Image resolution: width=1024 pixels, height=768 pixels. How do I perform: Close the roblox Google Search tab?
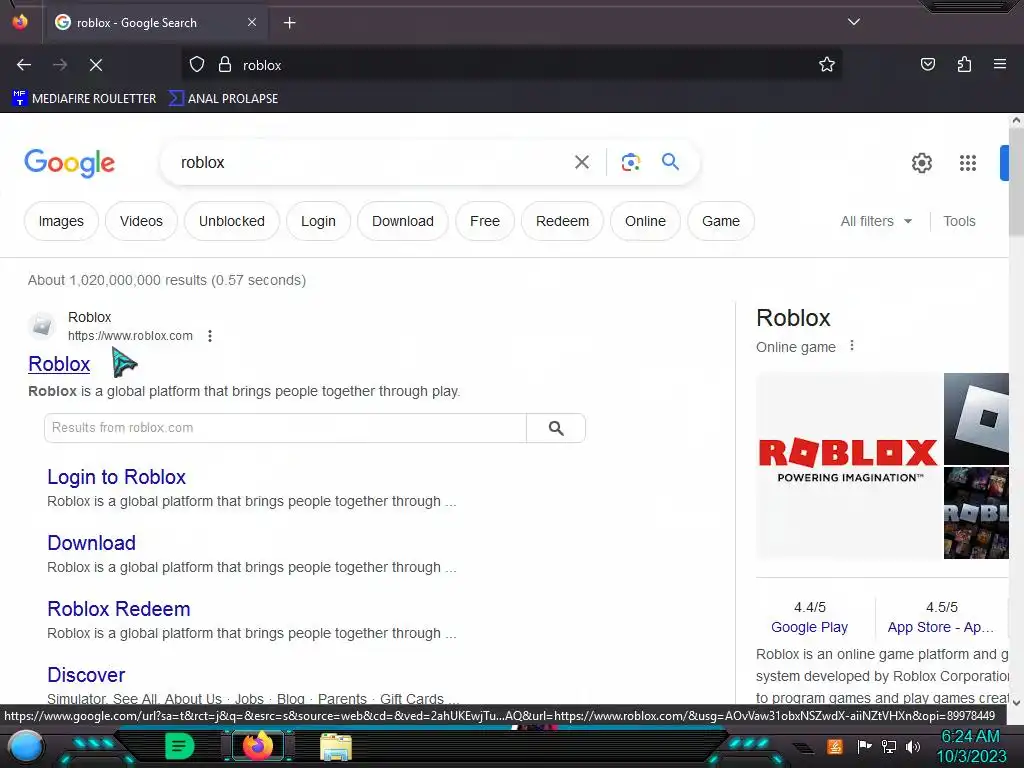tap(252, 22)
